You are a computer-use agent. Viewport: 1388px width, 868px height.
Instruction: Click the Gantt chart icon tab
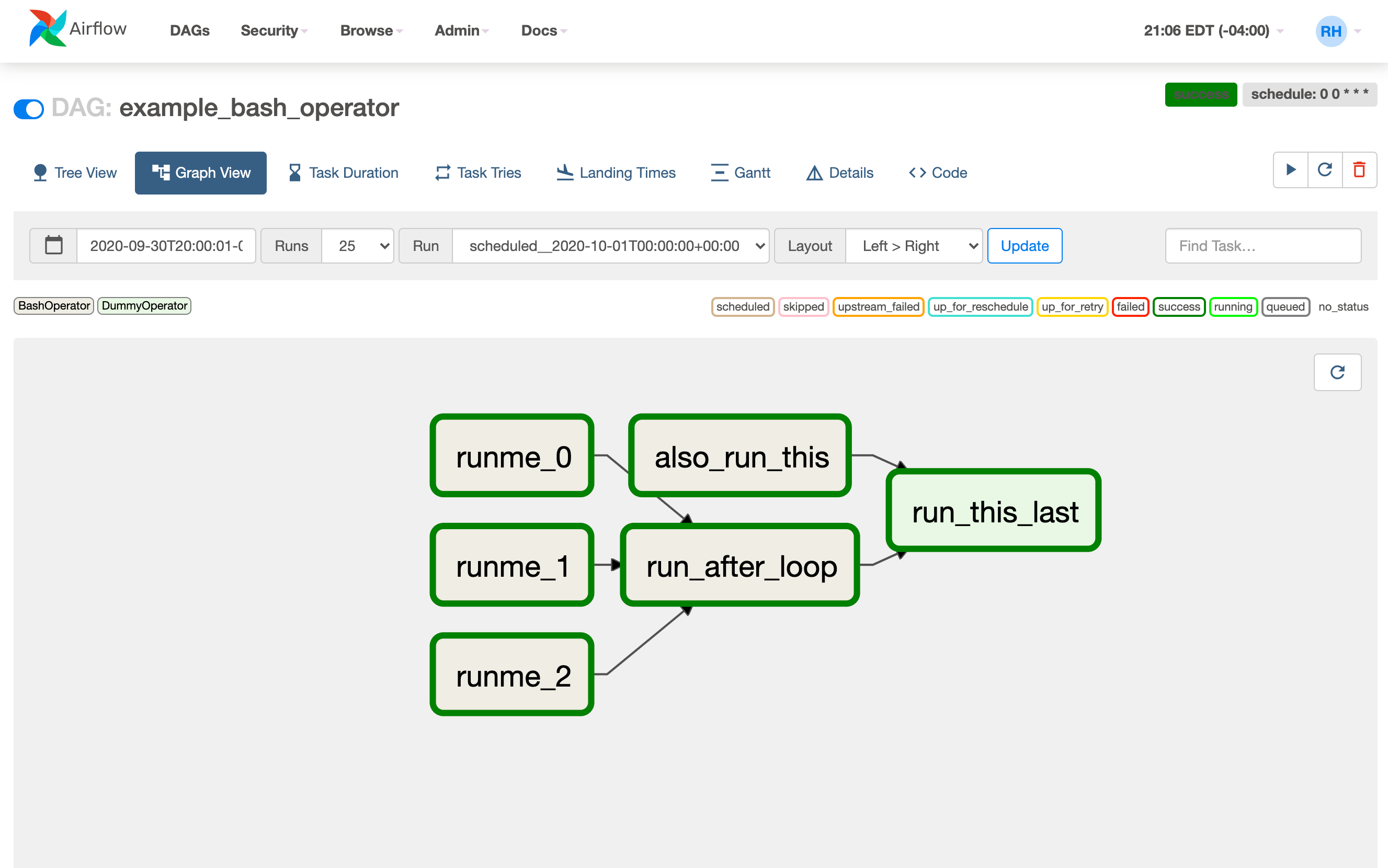pos(741,172)
